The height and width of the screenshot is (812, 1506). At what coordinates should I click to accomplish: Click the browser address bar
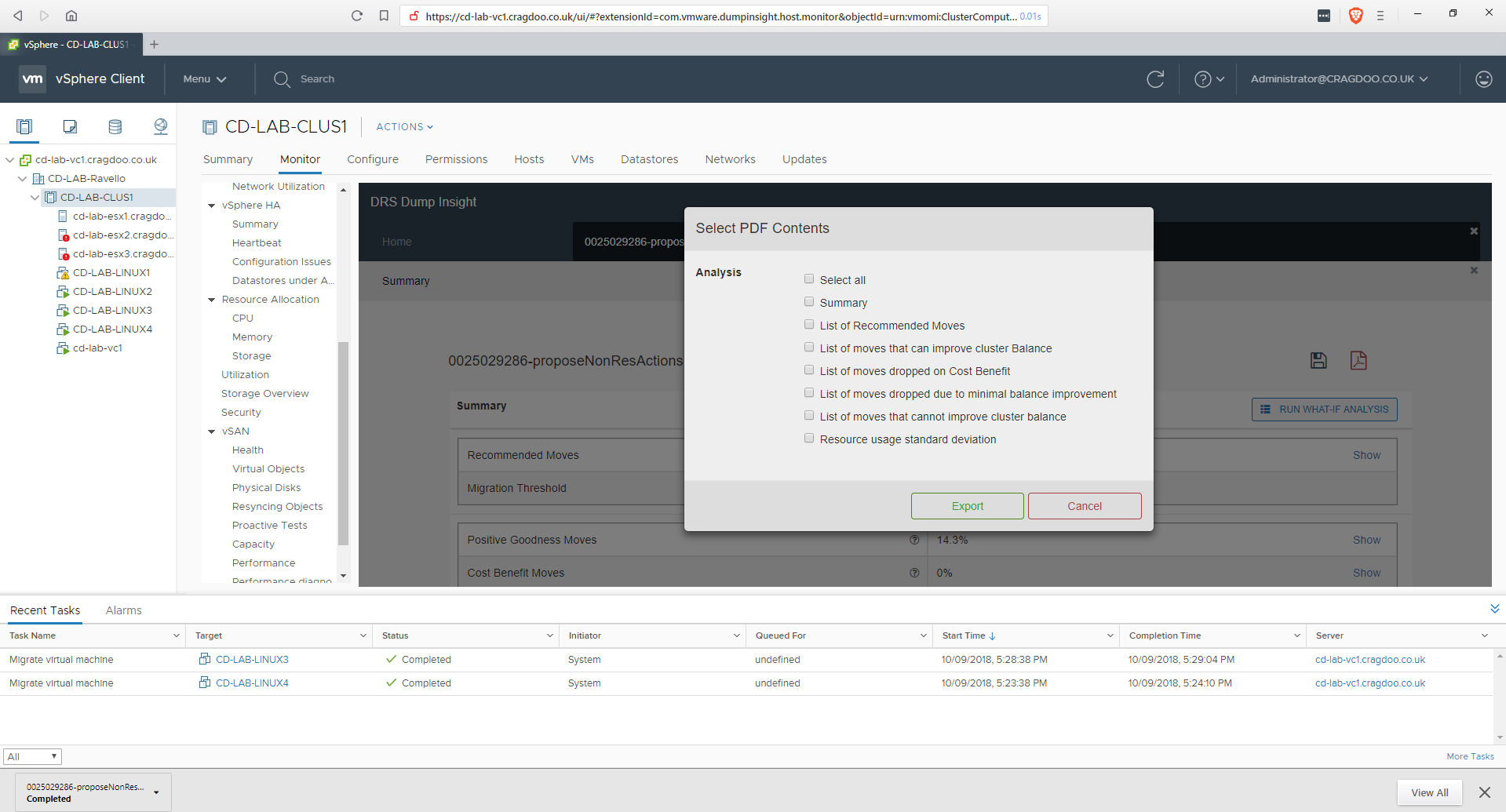[722, 16]
